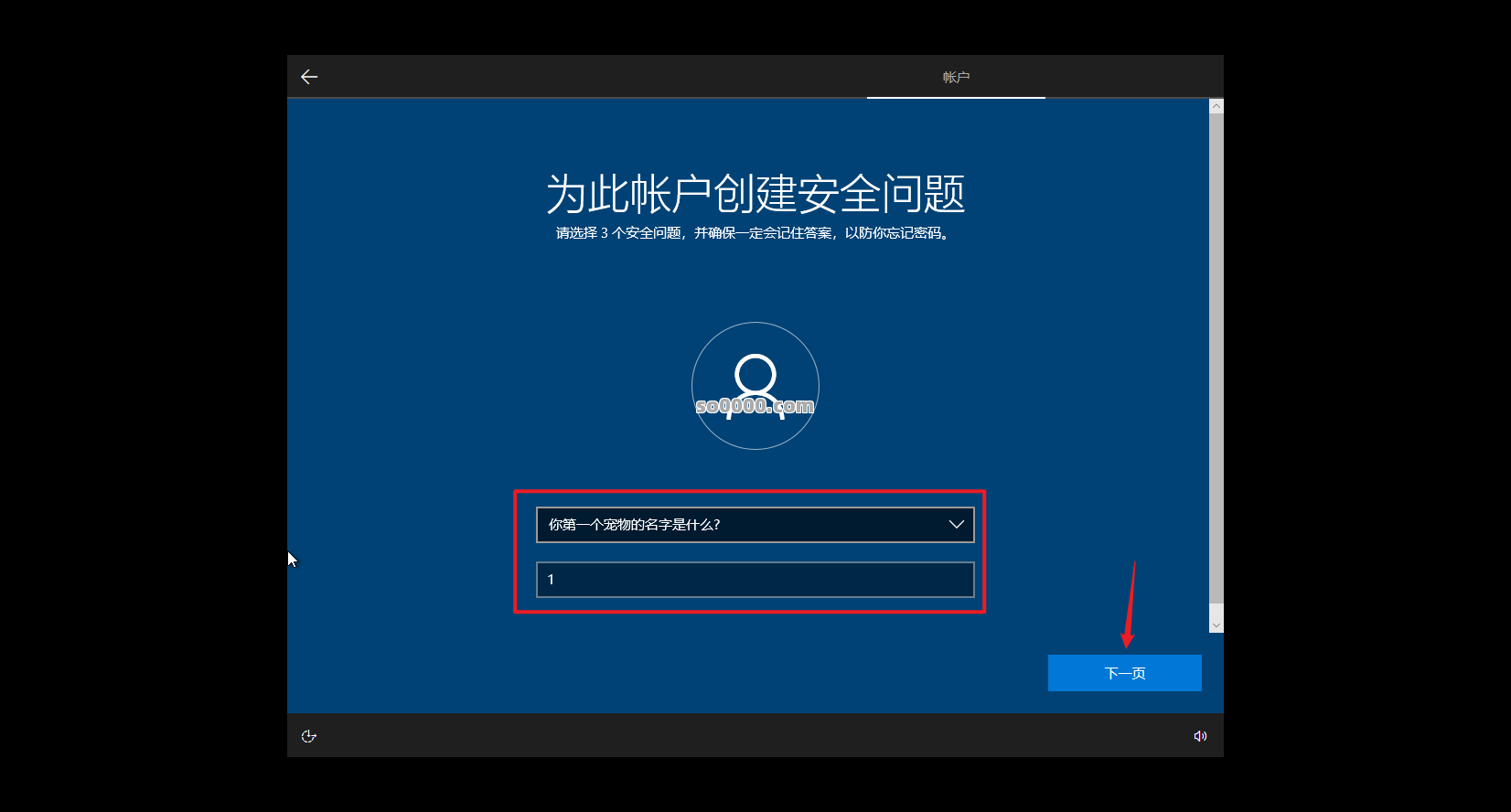
Task: Click the user avatar silhouette icon
Action: (x=755, y=379)
